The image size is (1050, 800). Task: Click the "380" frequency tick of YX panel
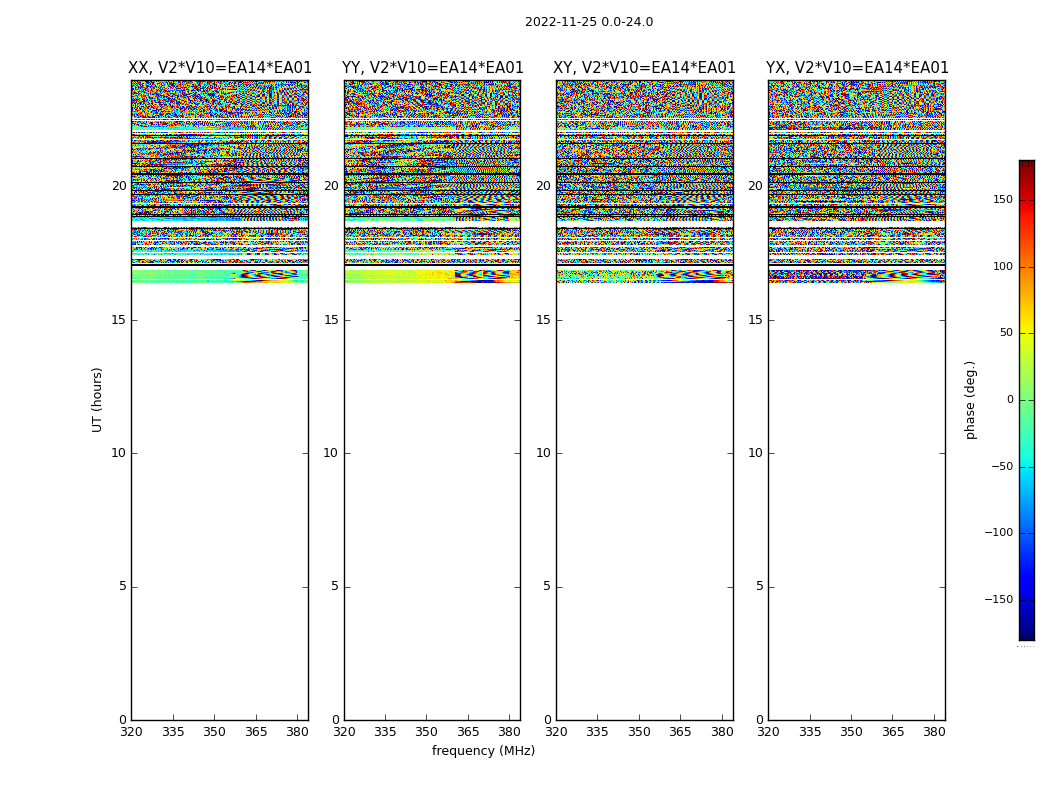click(935, 732)
